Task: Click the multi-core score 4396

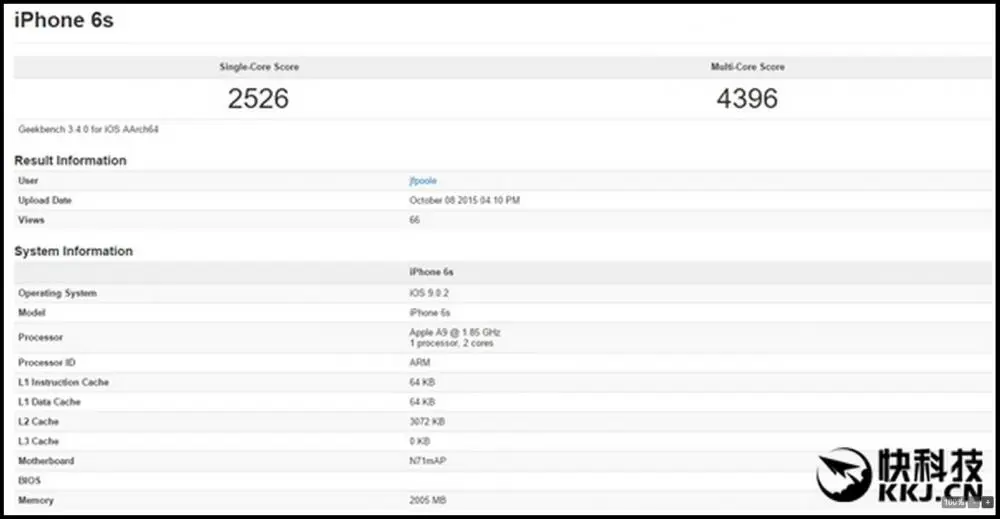Action: coord(747,98)
